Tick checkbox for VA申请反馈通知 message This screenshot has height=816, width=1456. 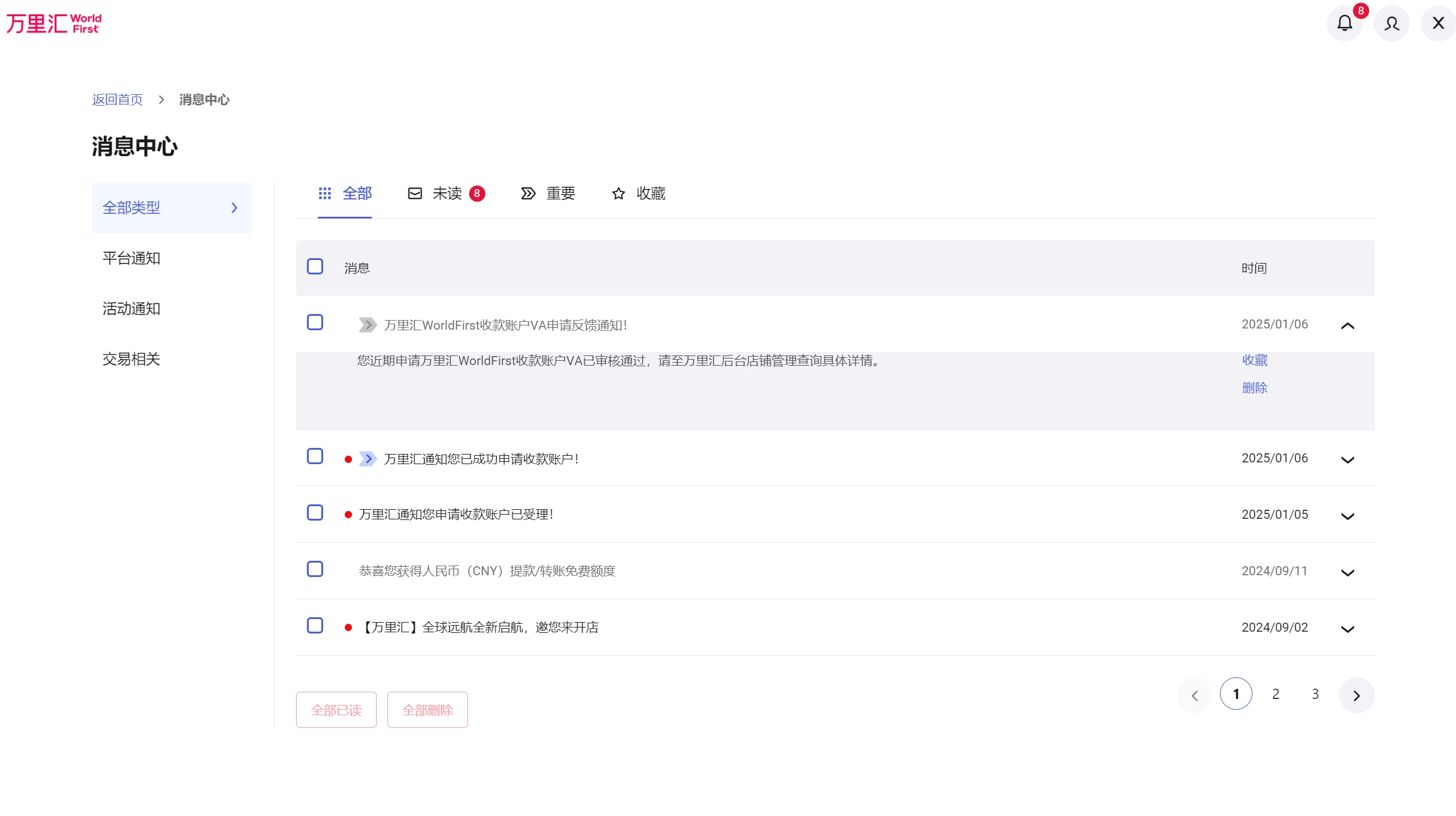[x=315, y=322]
